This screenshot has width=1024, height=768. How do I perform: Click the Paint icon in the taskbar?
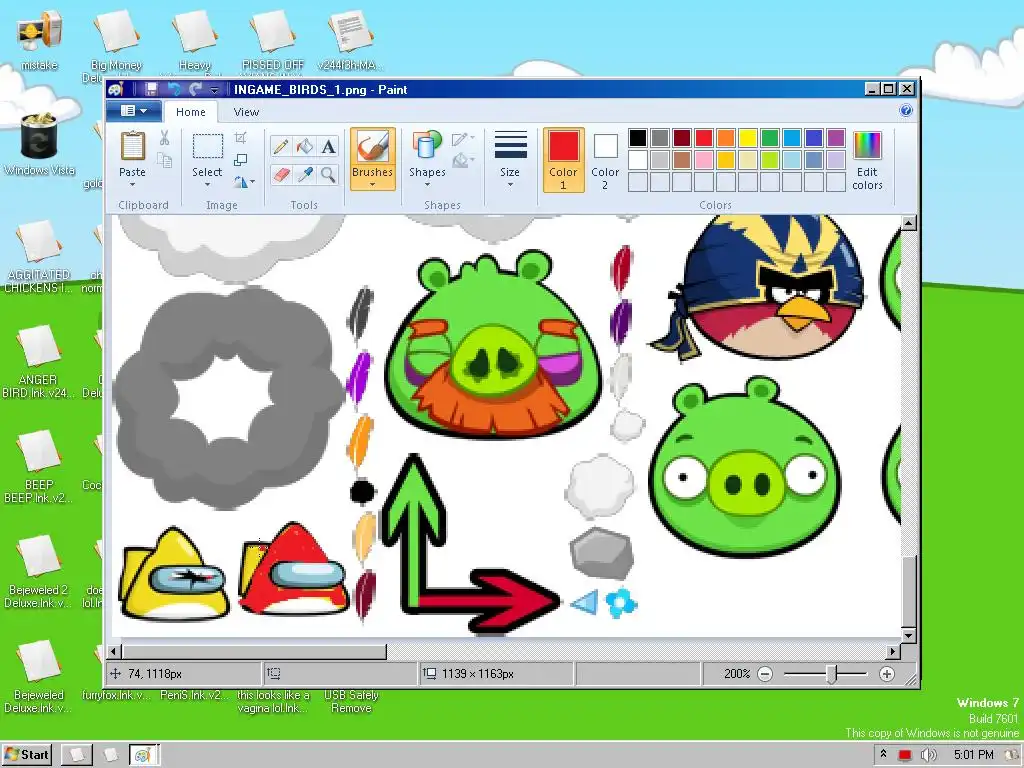click(x=143, y=755)
